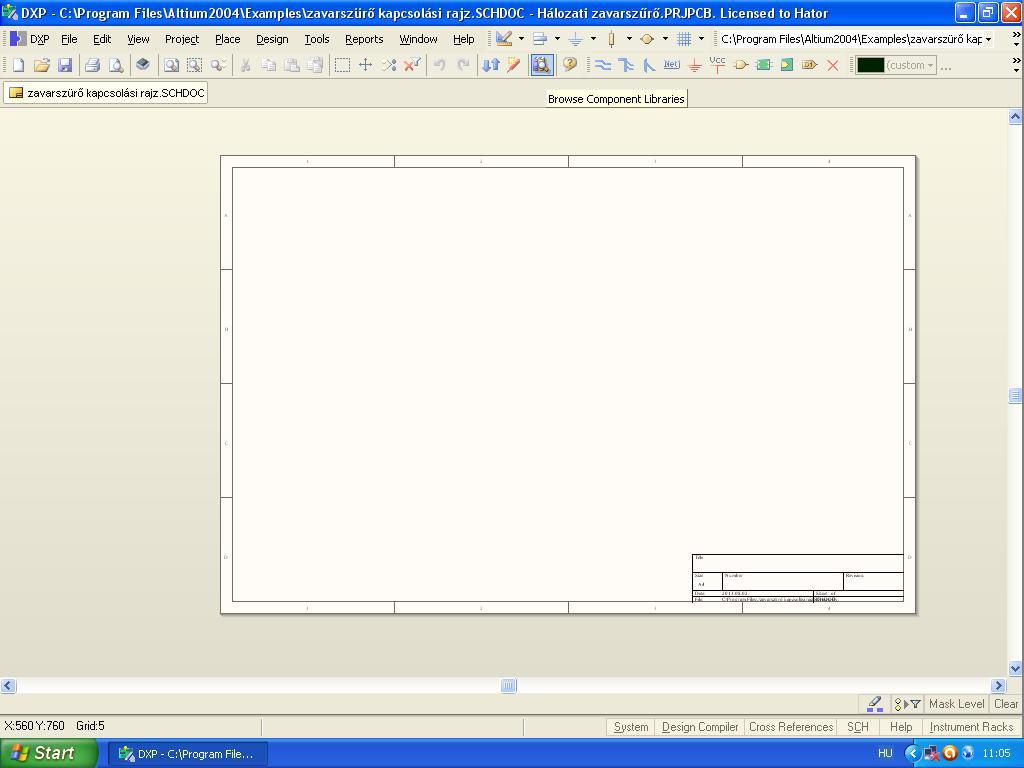
Task: Click the Clear button
Action: 1006,704
